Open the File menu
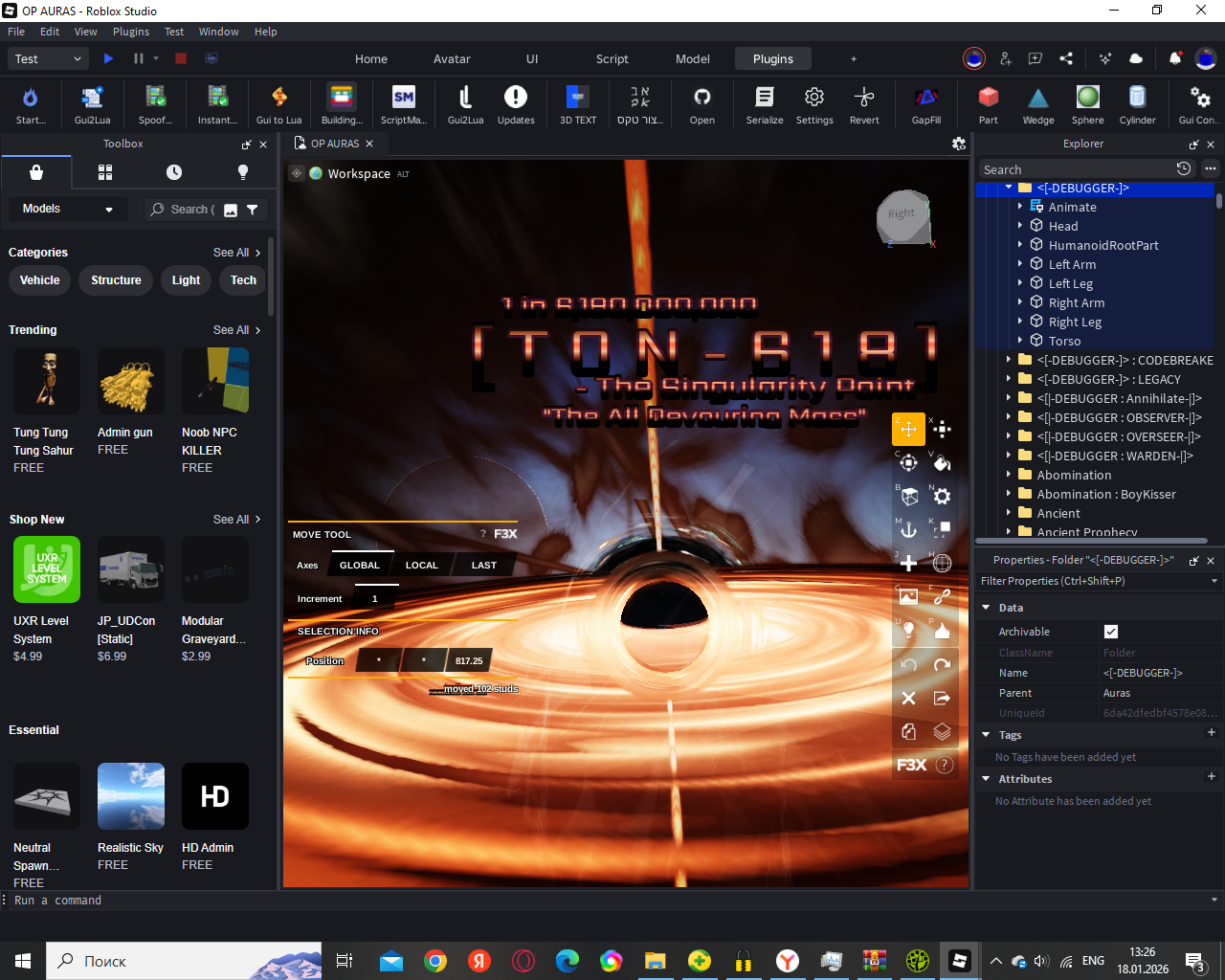This screenshot has height=980, width=1225. [x=16, y=32]
